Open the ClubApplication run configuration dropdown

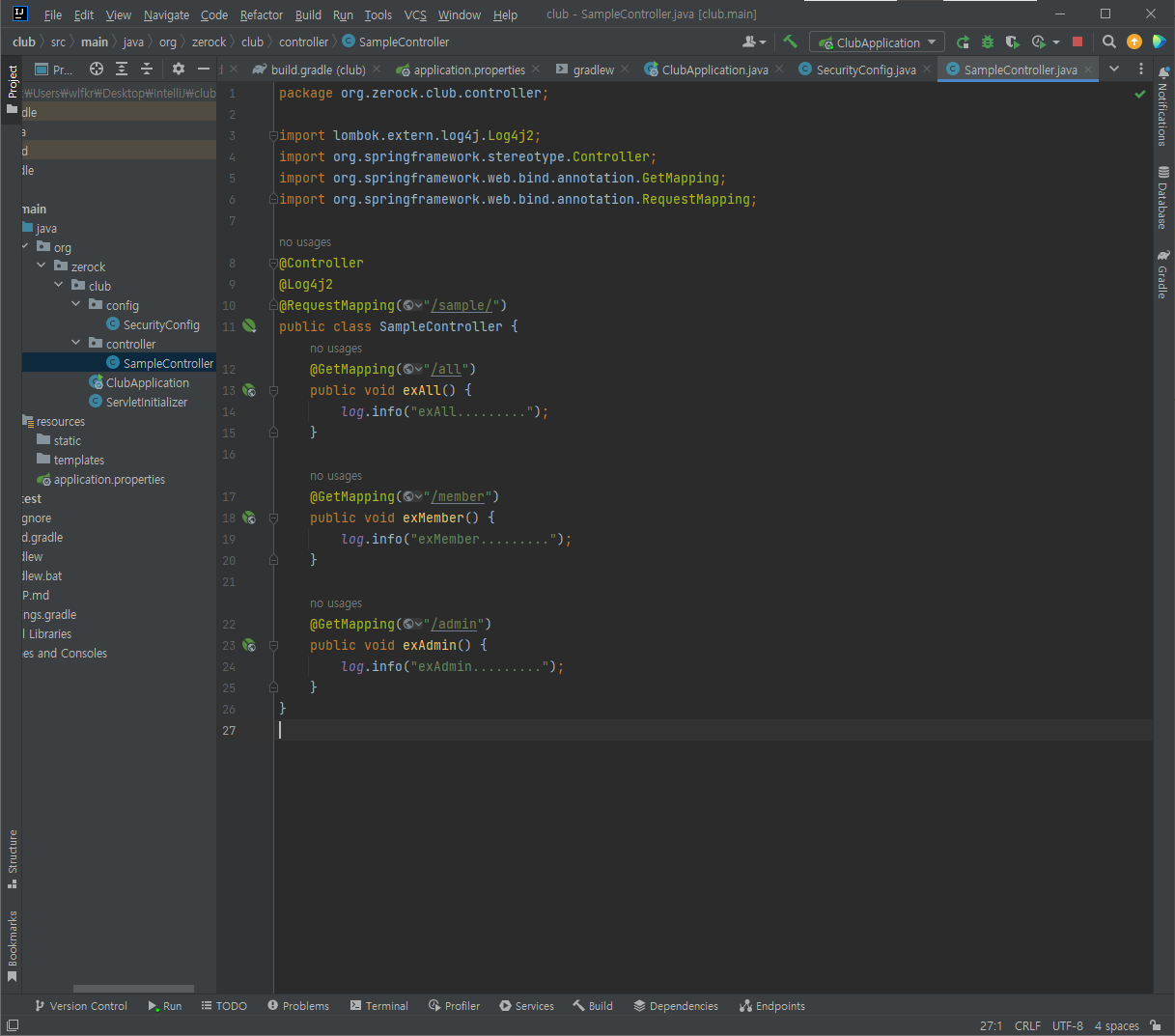coord(877,42)
